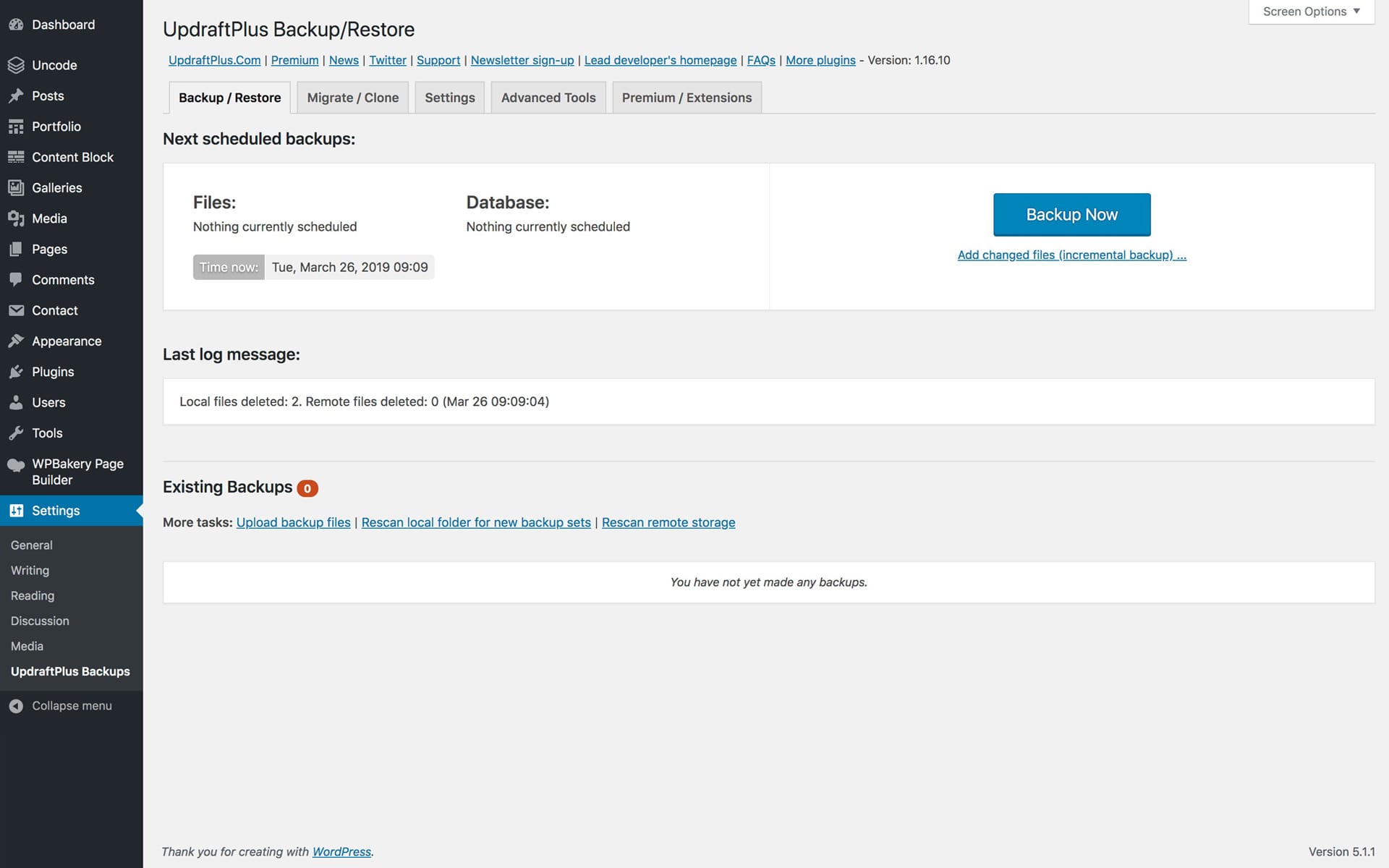Screen dimensions: 1389x868
Task: Open the News link
Action: coord(344,60)
